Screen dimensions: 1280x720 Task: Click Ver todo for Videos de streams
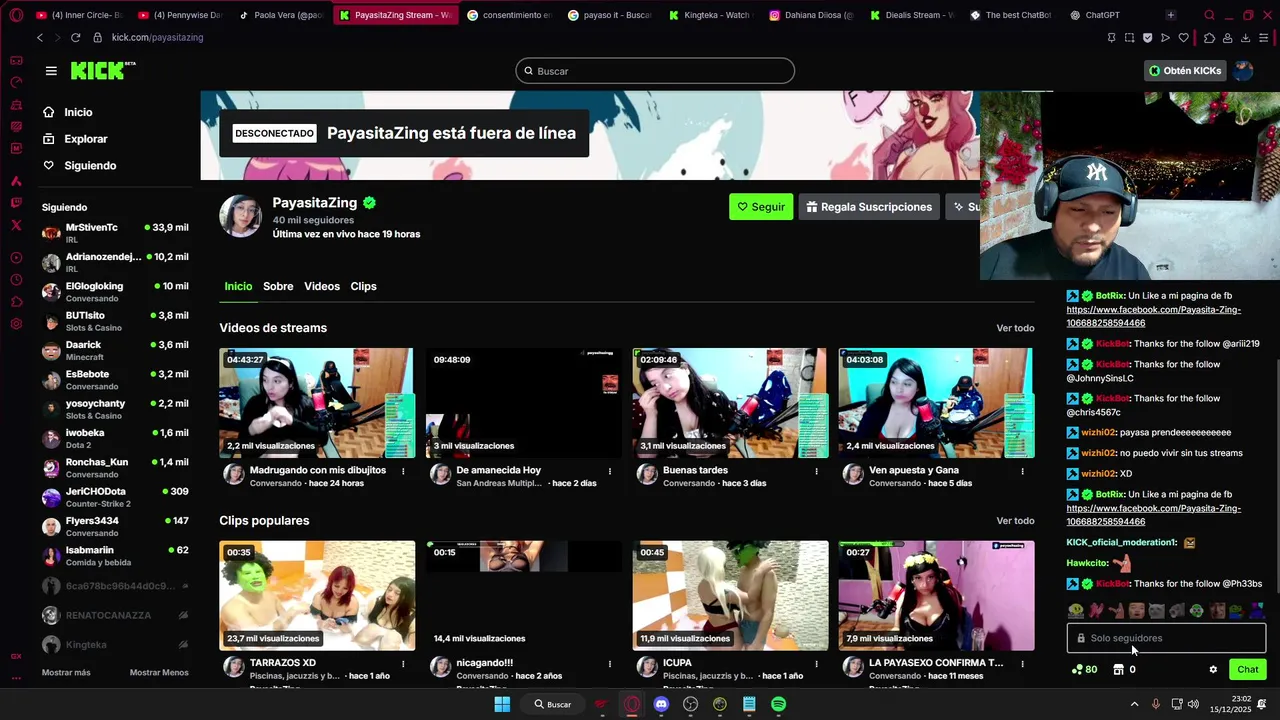pyautogui.click(x=1015, y=328)
